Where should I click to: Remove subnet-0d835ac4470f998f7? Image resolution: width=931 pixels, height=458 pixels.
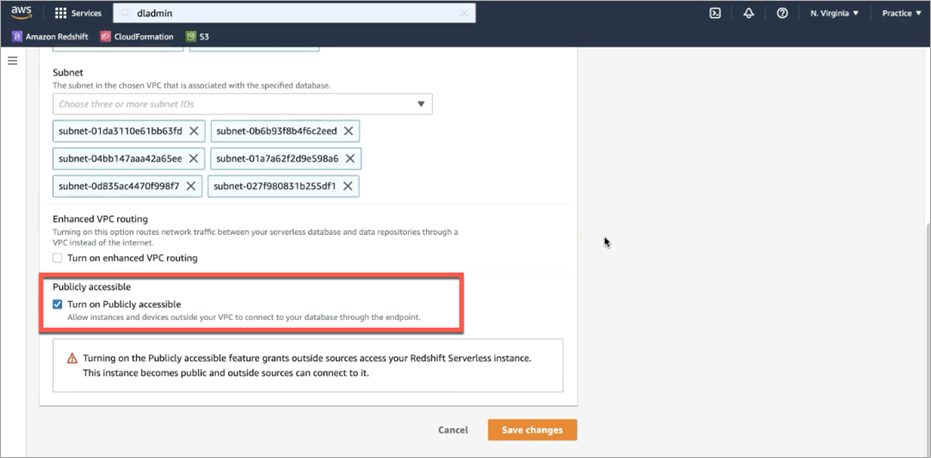coord(191,186)
